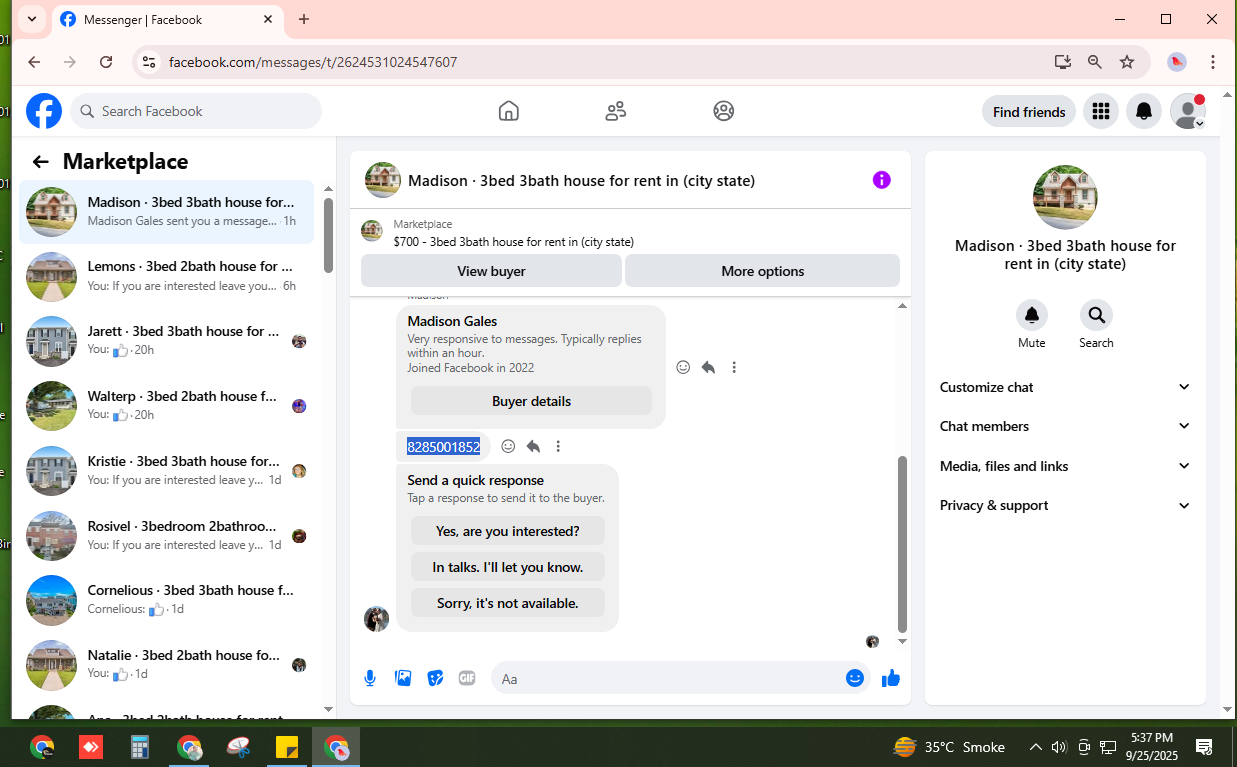Open more options for 8285001852 message
This screenshot has height=767, width=1237.
[x=559, y=446]
